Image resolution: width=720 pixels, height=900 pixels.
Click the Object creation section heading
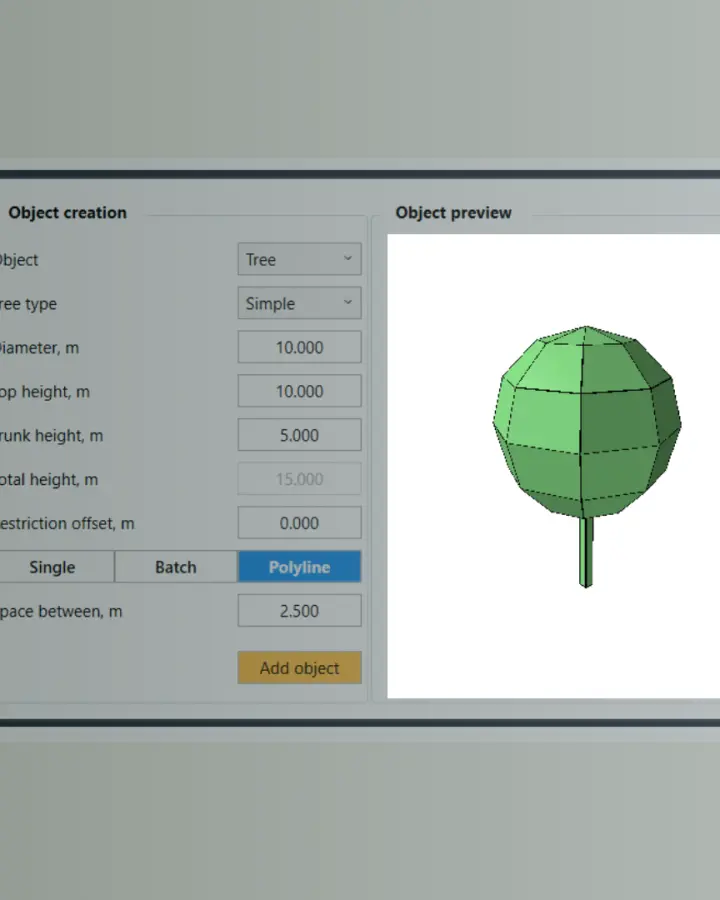coord(67,213)
